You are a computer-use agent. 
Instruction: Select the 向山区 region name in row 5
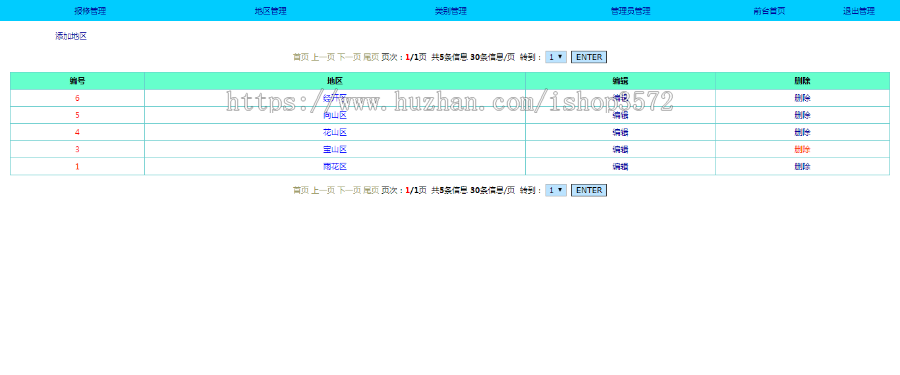(335, 115)
